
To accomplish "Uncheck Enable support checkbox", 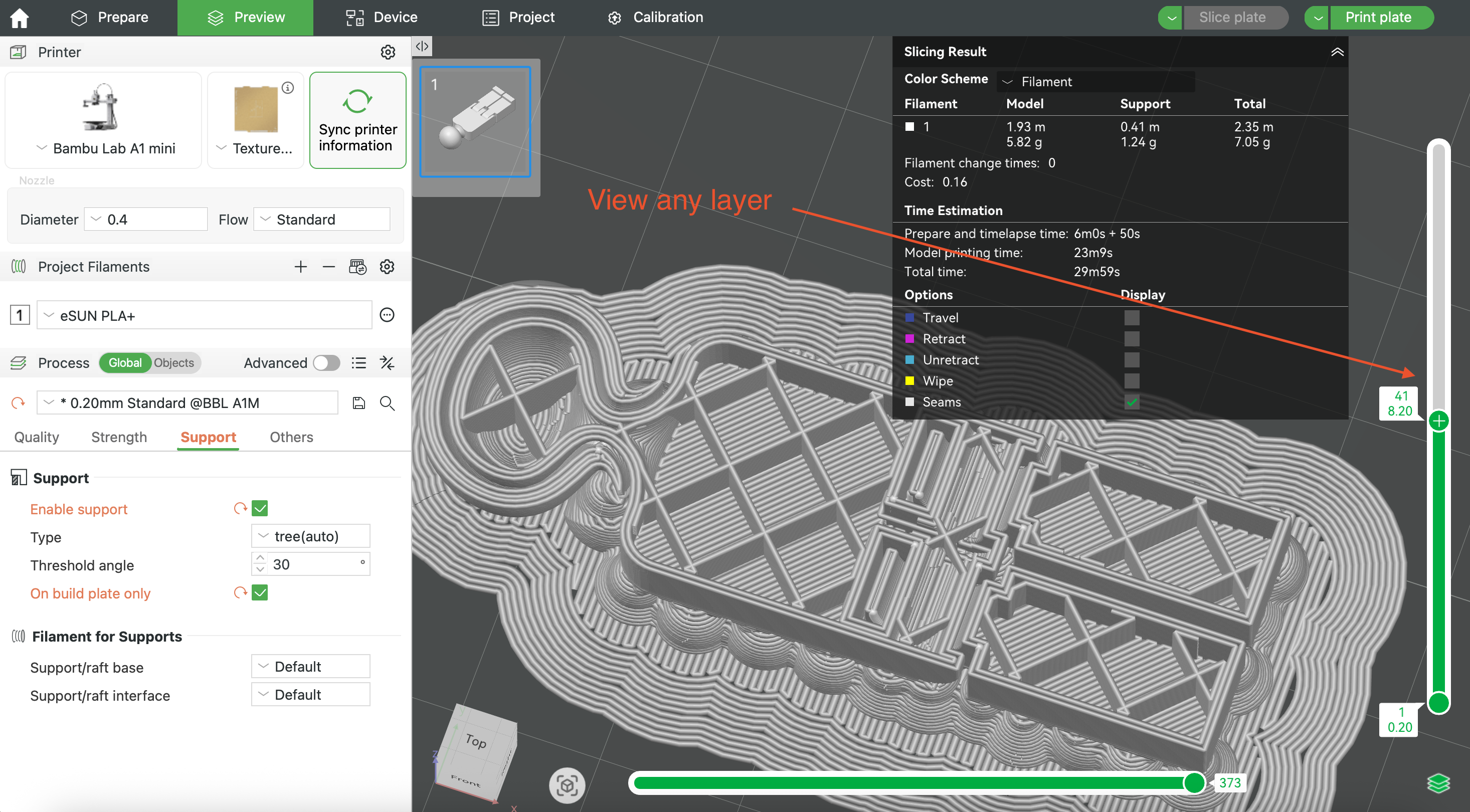I will point(260,508).
